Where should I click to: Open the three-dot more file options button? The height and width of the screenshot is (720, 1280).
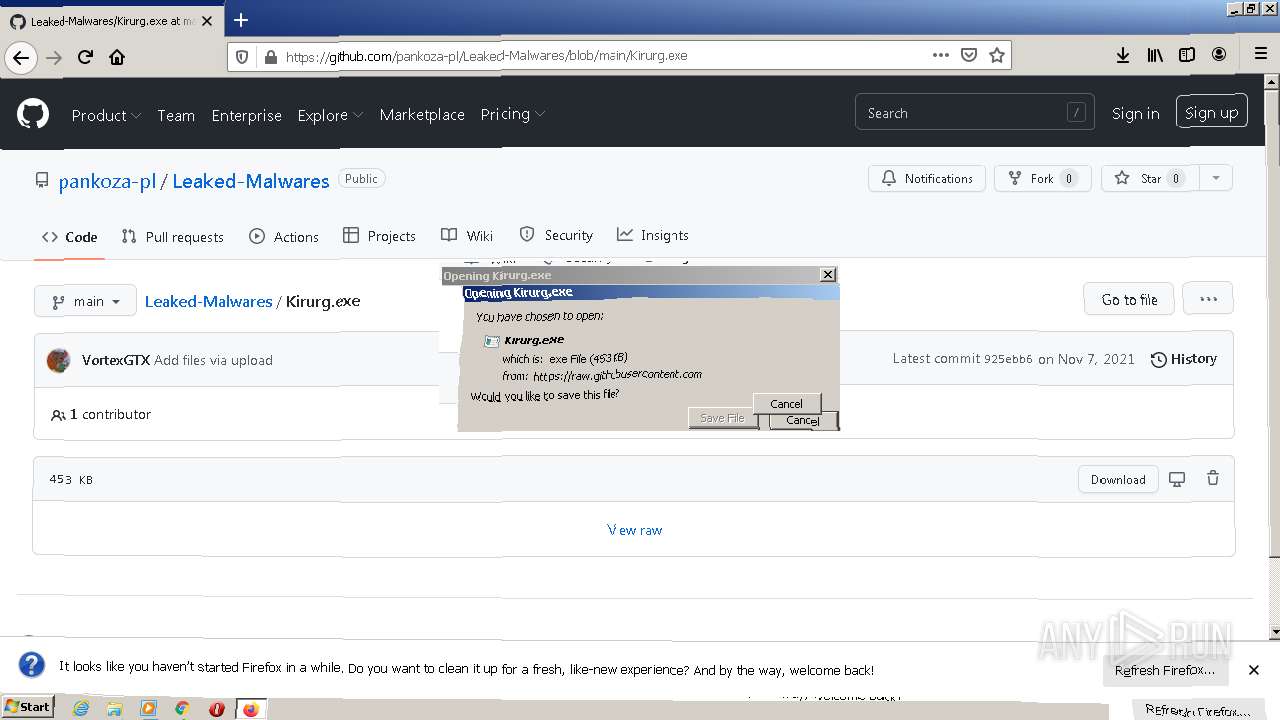(1208, 299)
